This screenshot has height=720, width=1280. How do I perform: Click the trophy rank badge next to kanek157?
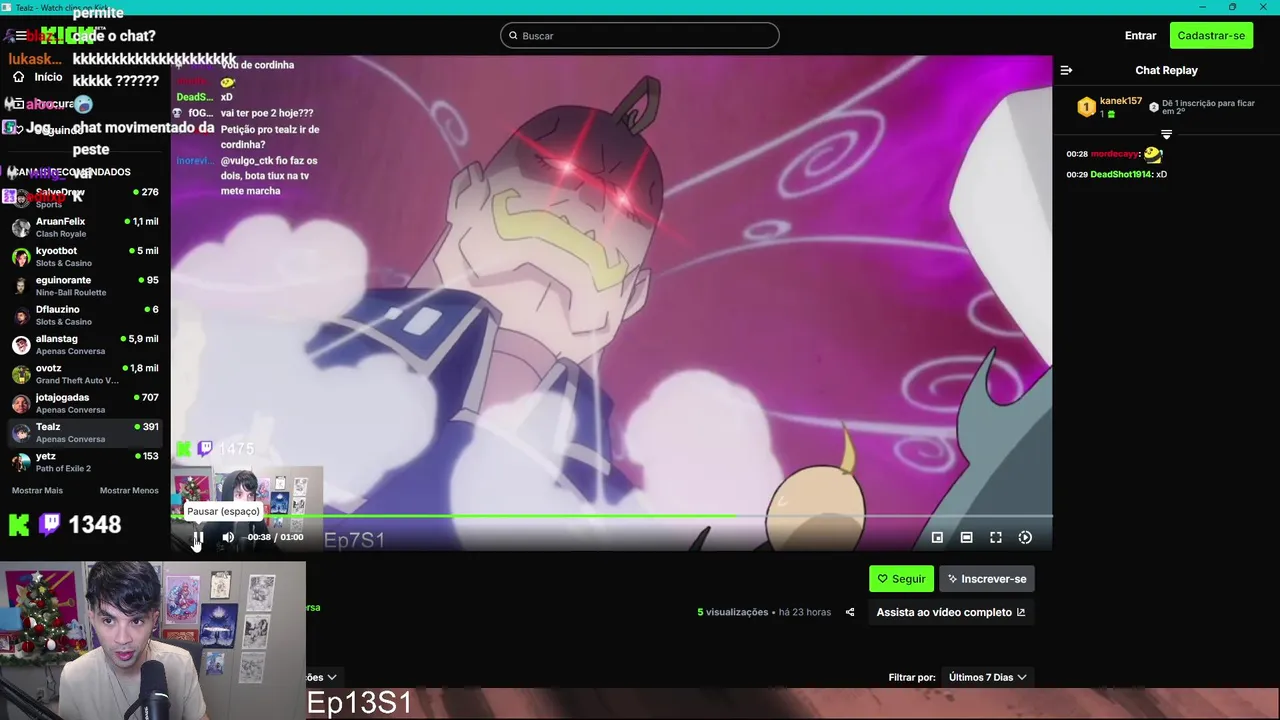pyautogui.click(x=1086, y=107)
